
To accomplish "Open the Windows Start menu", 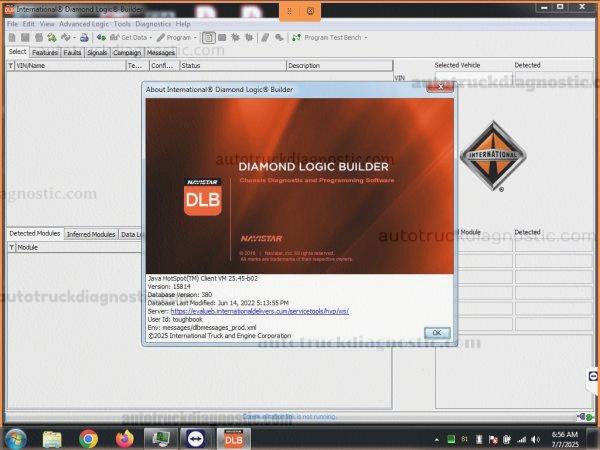I will coord(15,438).
